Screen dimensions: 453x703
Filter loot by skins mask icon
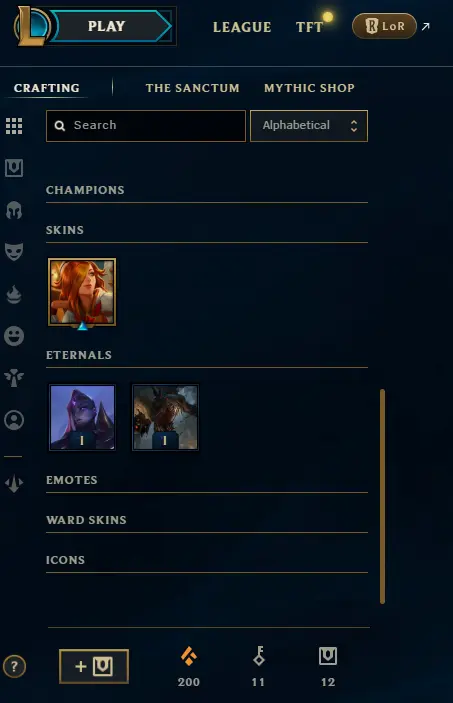(x=14, y=252)
